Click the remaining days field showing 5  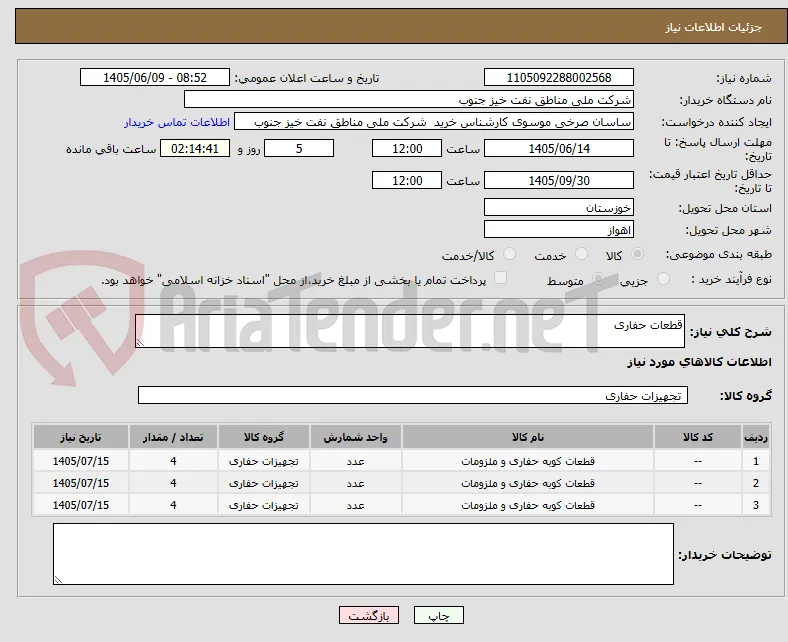pyautogui.click(x=299, y=148)
